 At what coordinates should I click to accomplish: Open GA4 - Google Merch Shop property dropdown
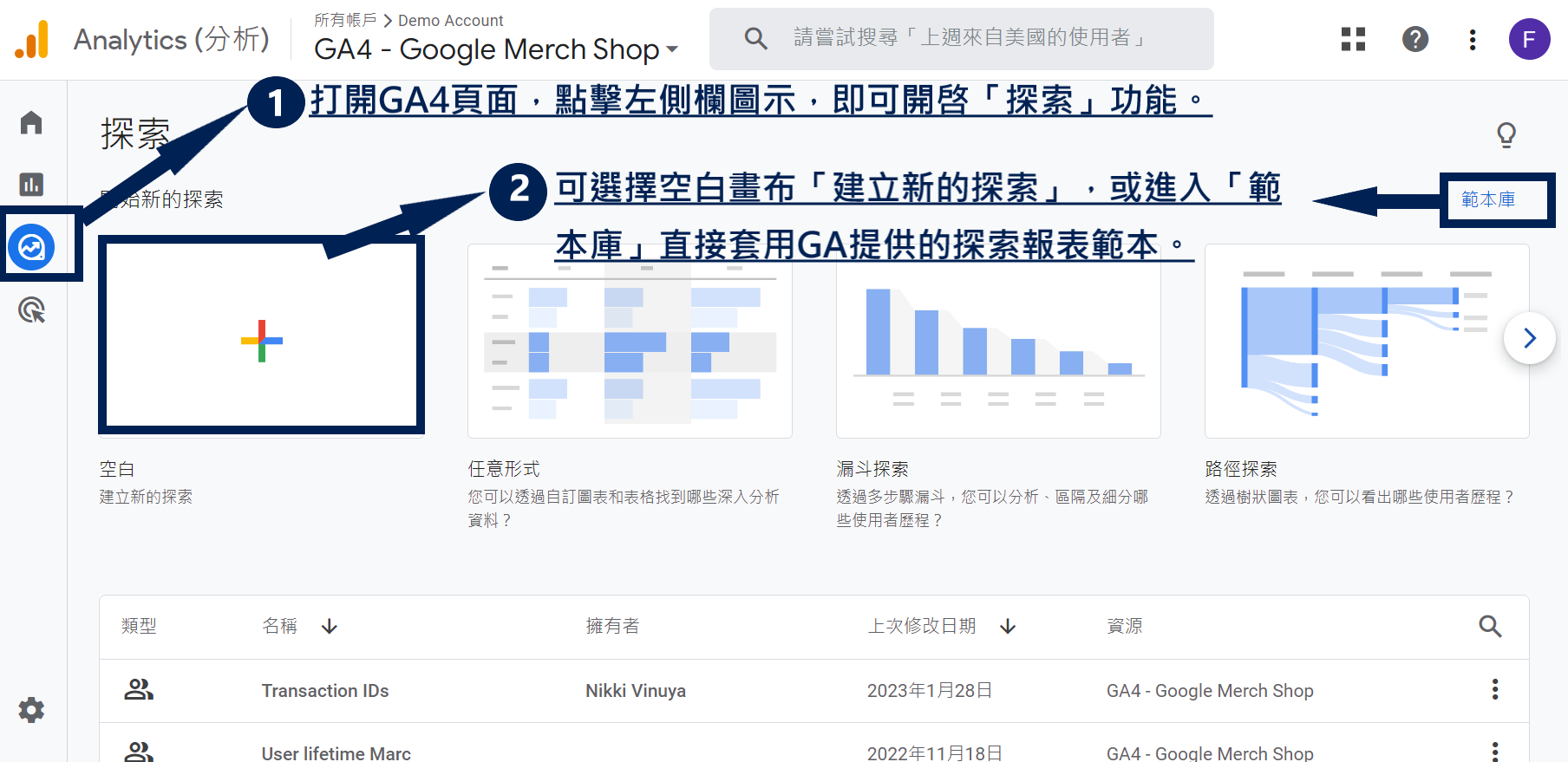coord(495,49)
